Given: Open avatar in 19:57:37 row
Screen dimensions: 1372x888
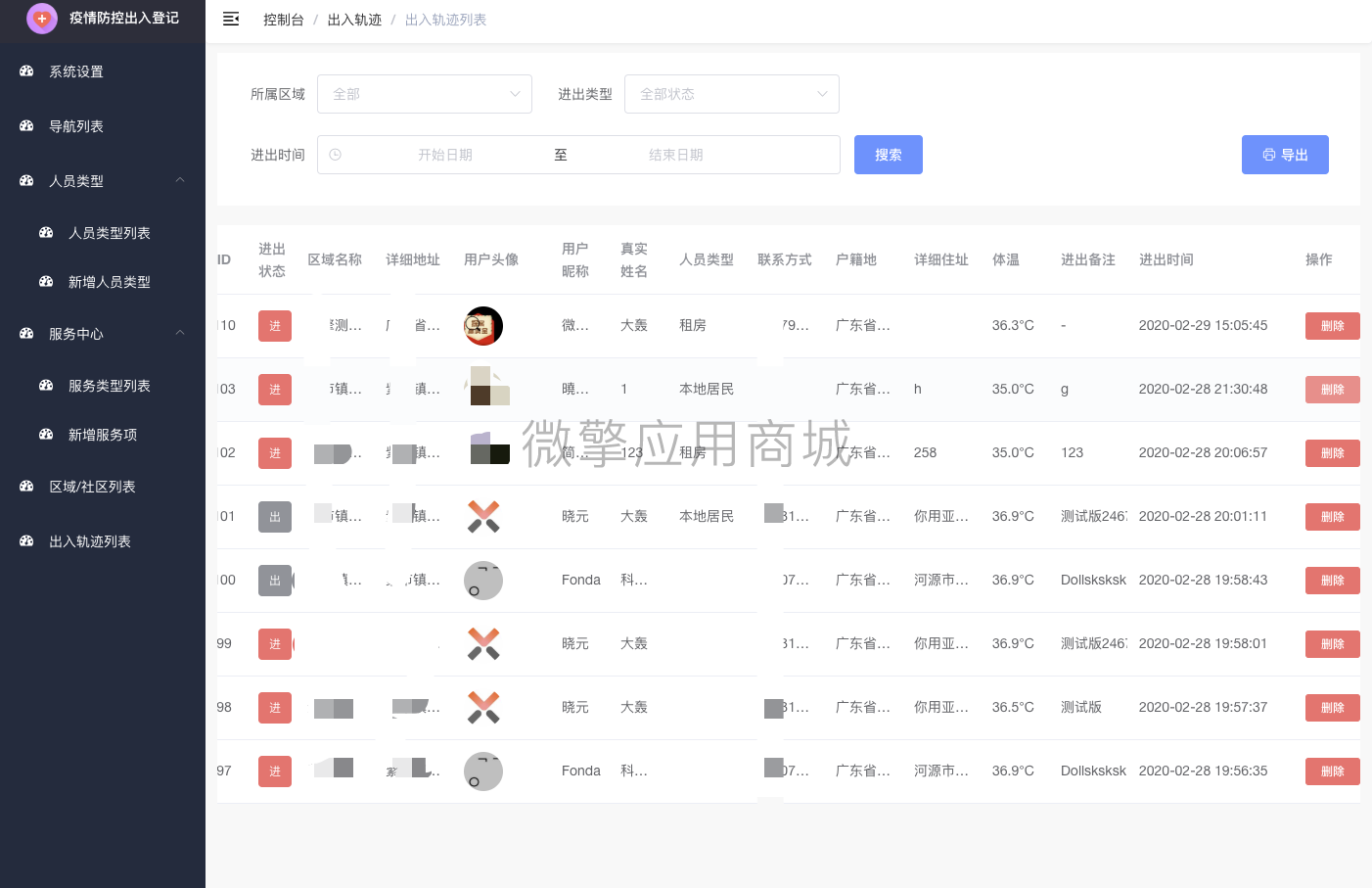Looking at the screenshot, I should 483,708.
